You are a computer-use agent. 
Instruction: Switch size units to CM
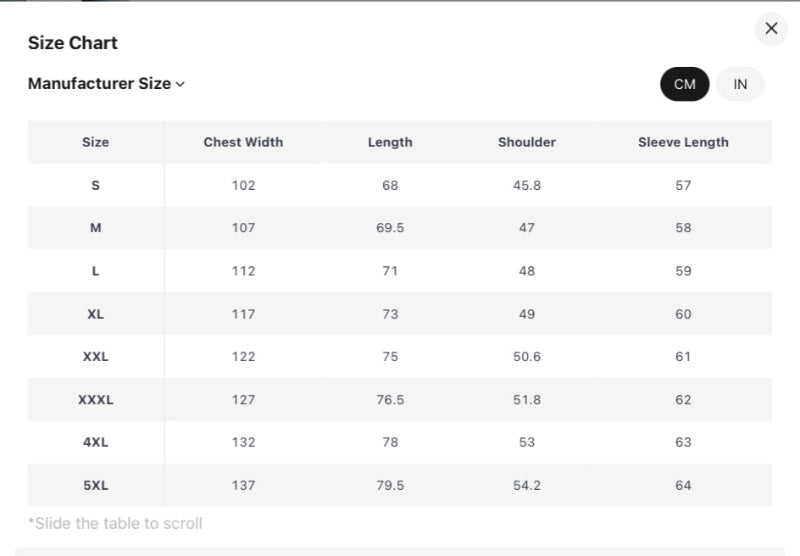tap(685, 84)
